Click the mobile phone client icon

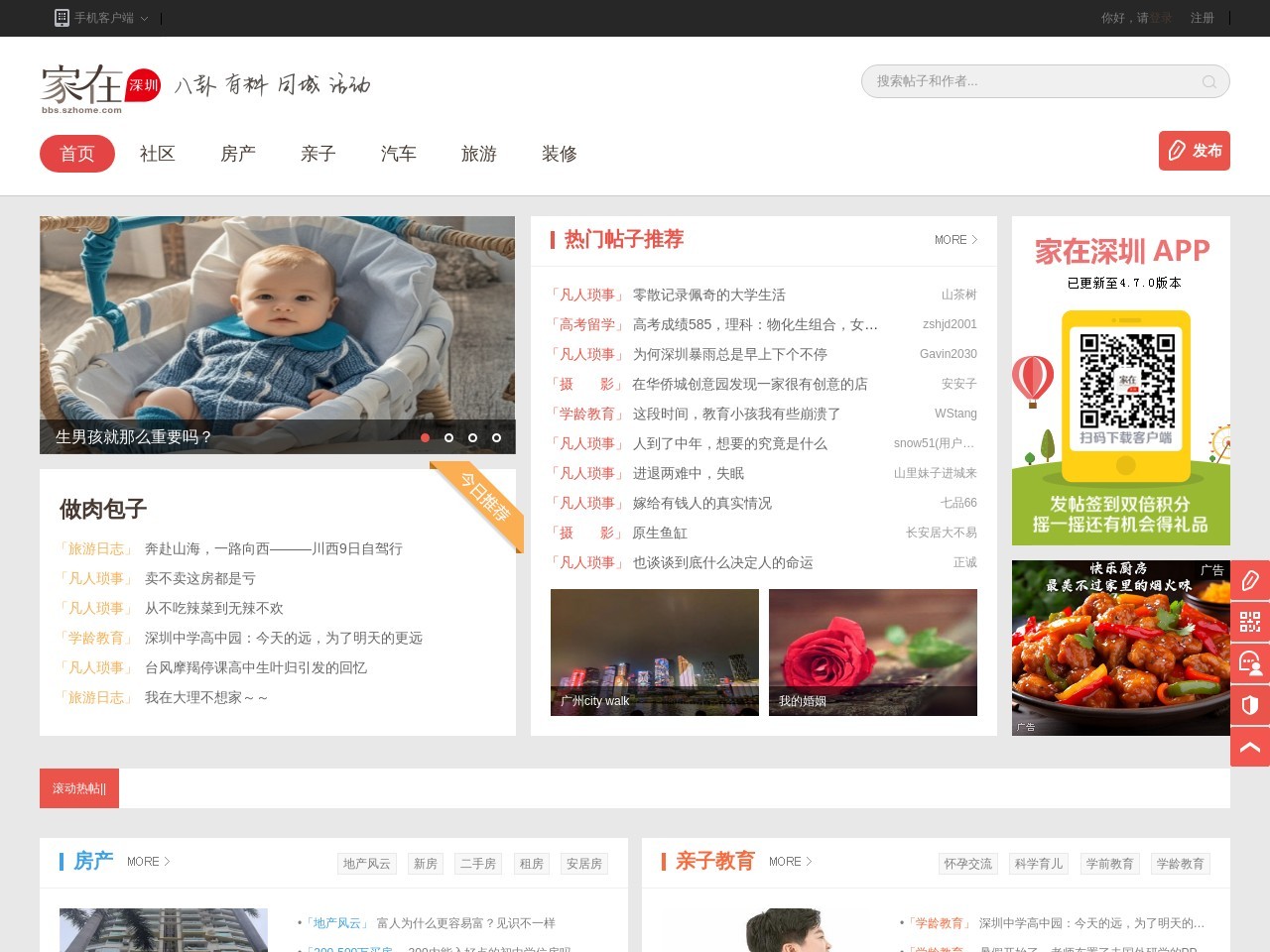62,18
